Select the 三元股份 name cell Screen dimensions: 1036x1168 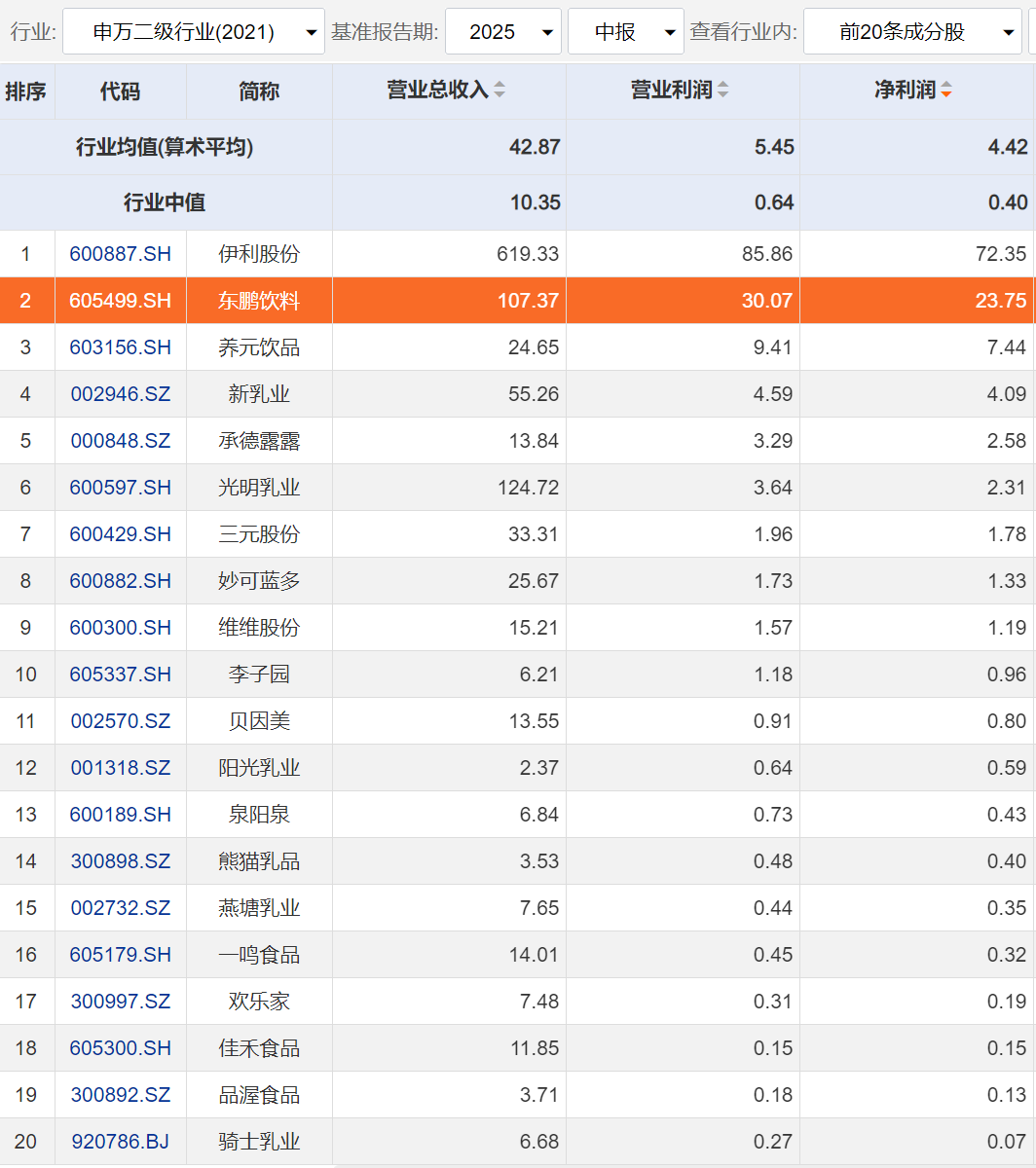click(259, 534)
